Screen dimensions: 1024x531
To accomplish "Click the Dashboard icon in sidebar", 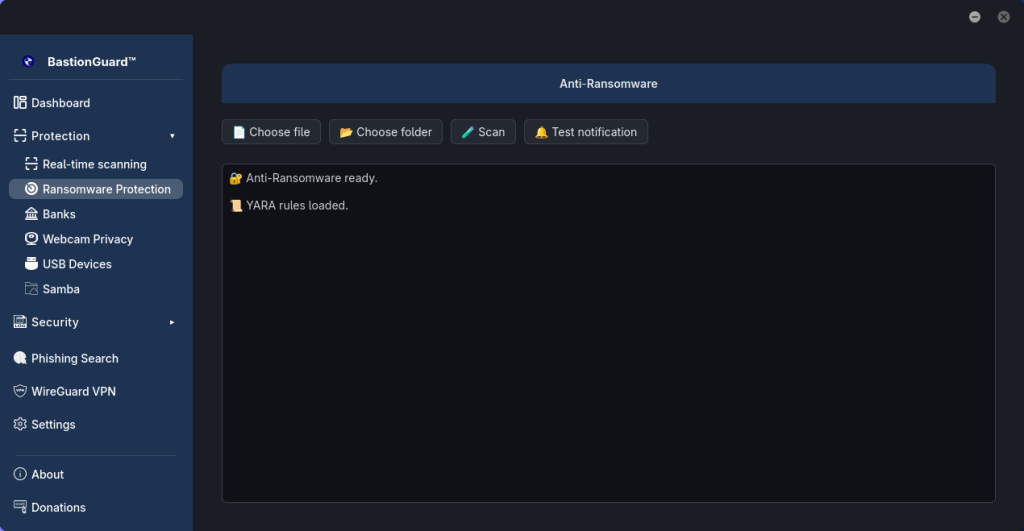I will click(x=20, y=103).
